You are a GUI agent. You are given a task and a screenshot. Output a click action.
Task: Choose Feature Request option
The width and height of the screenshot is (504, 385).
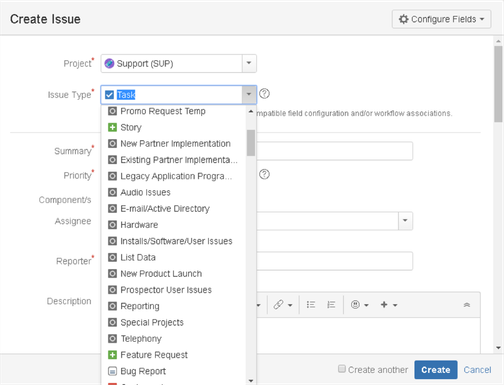tap(173, 355)
